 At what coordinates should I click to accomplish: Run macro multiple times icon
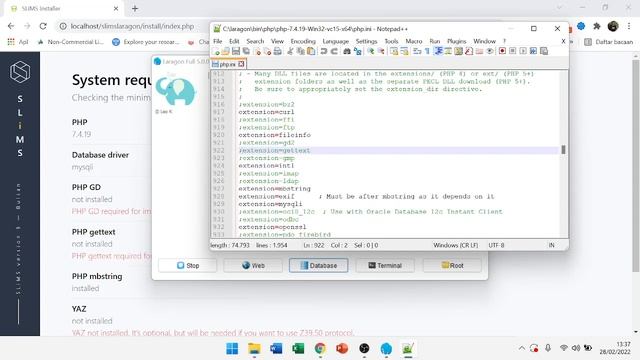click(x=533, y=51)
